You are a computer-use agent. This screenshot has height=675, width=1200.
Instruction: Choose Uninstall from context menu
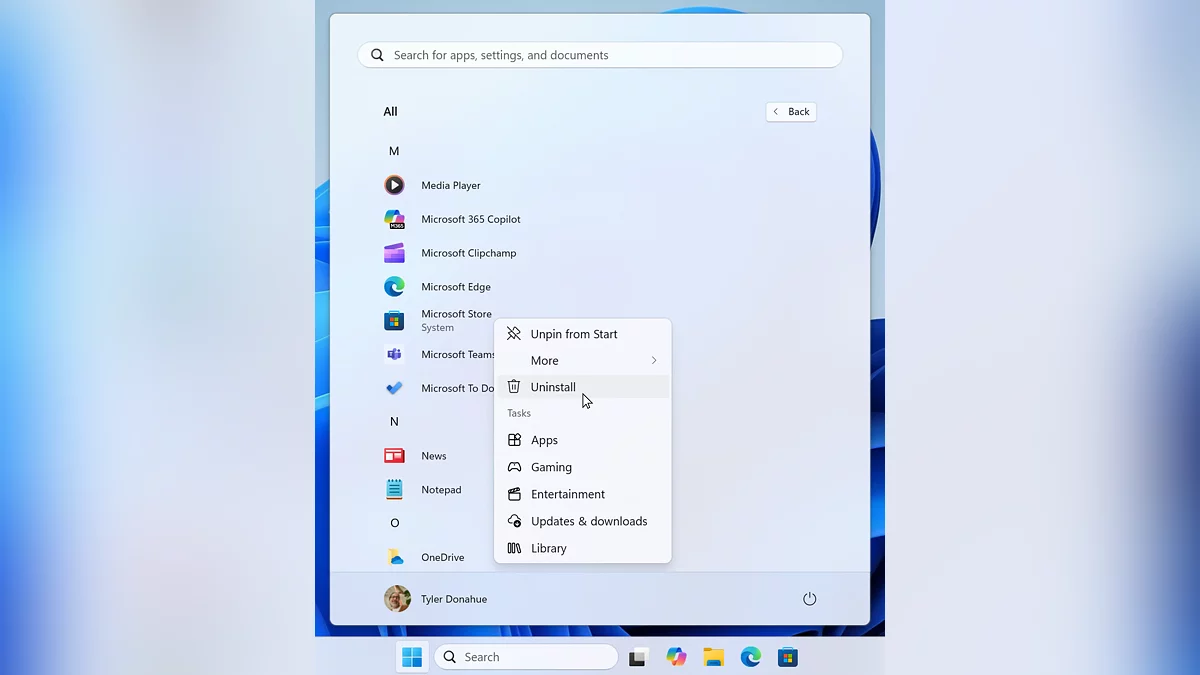coord(583,387)
